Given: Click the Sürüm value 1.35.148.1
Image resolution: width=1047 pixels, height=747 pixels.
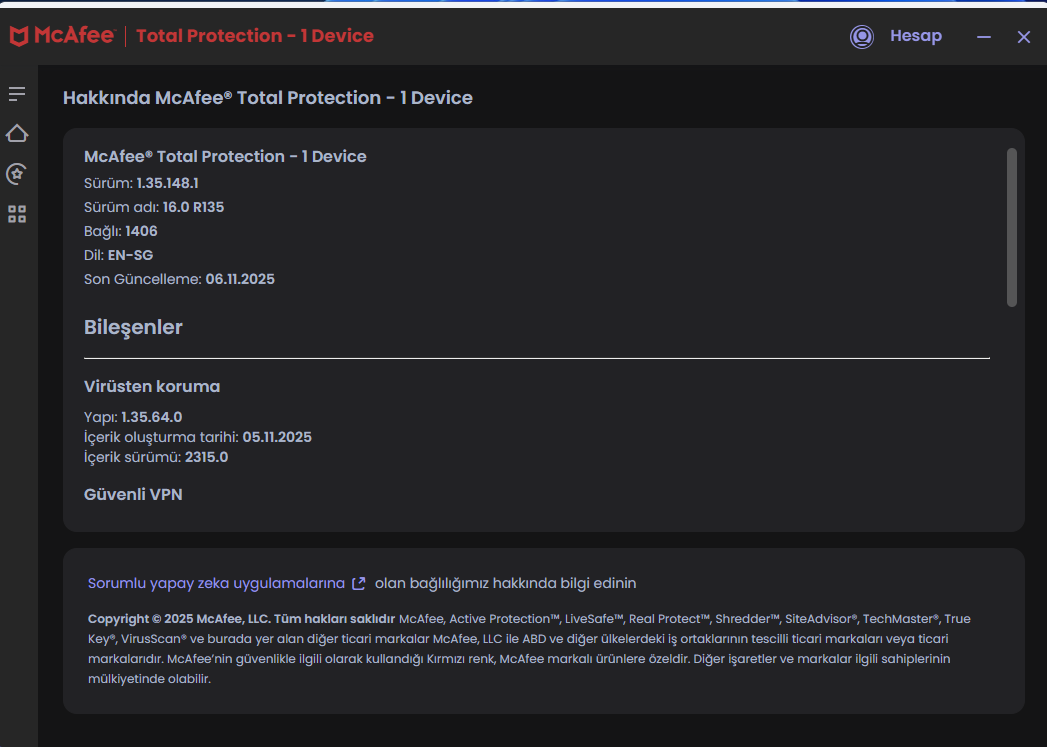Looking at the screenshot, I should (167, 183).
